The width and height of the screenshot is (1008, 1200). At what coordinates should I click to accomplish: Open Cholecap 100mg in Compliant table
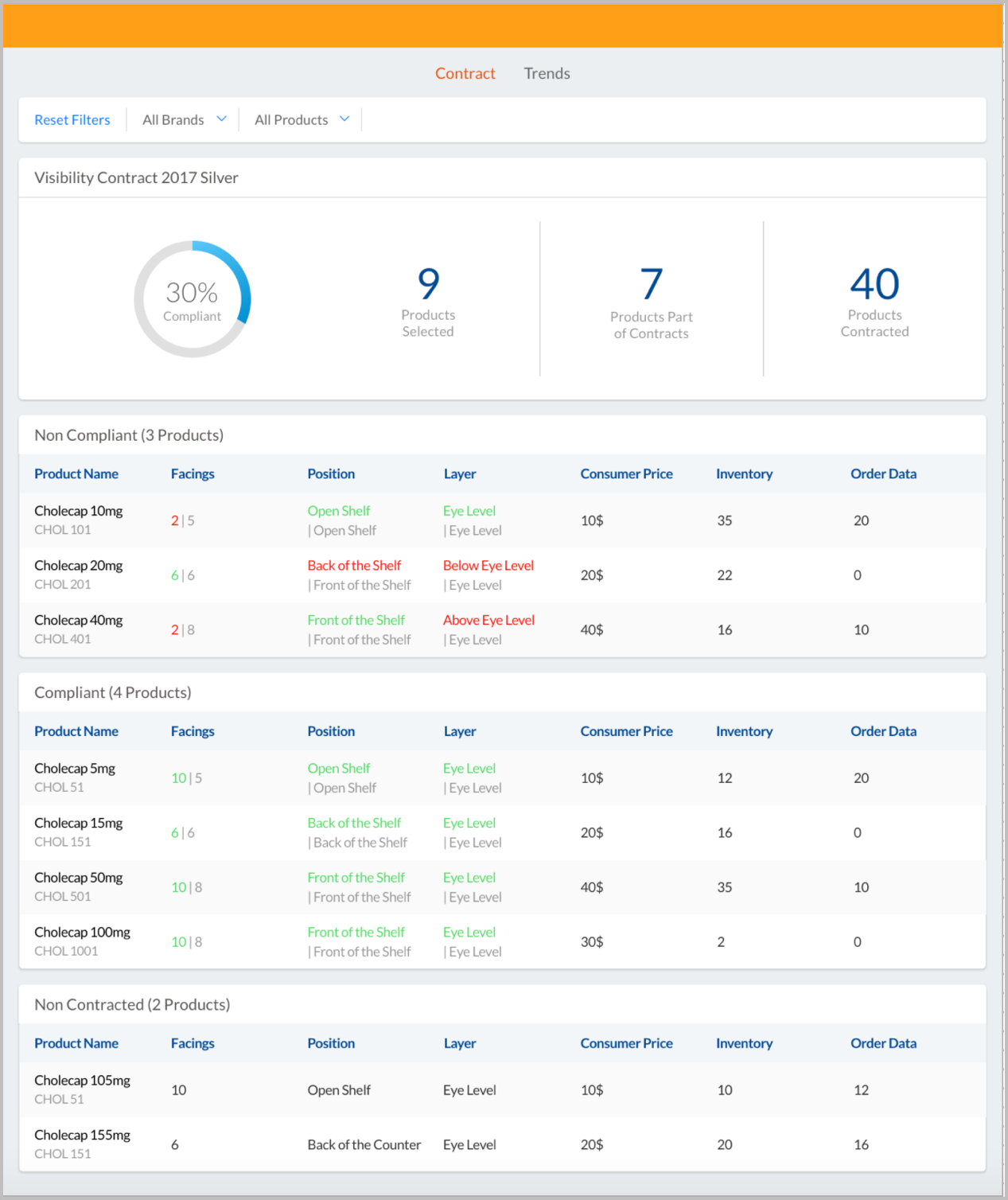tap(82, 933)
